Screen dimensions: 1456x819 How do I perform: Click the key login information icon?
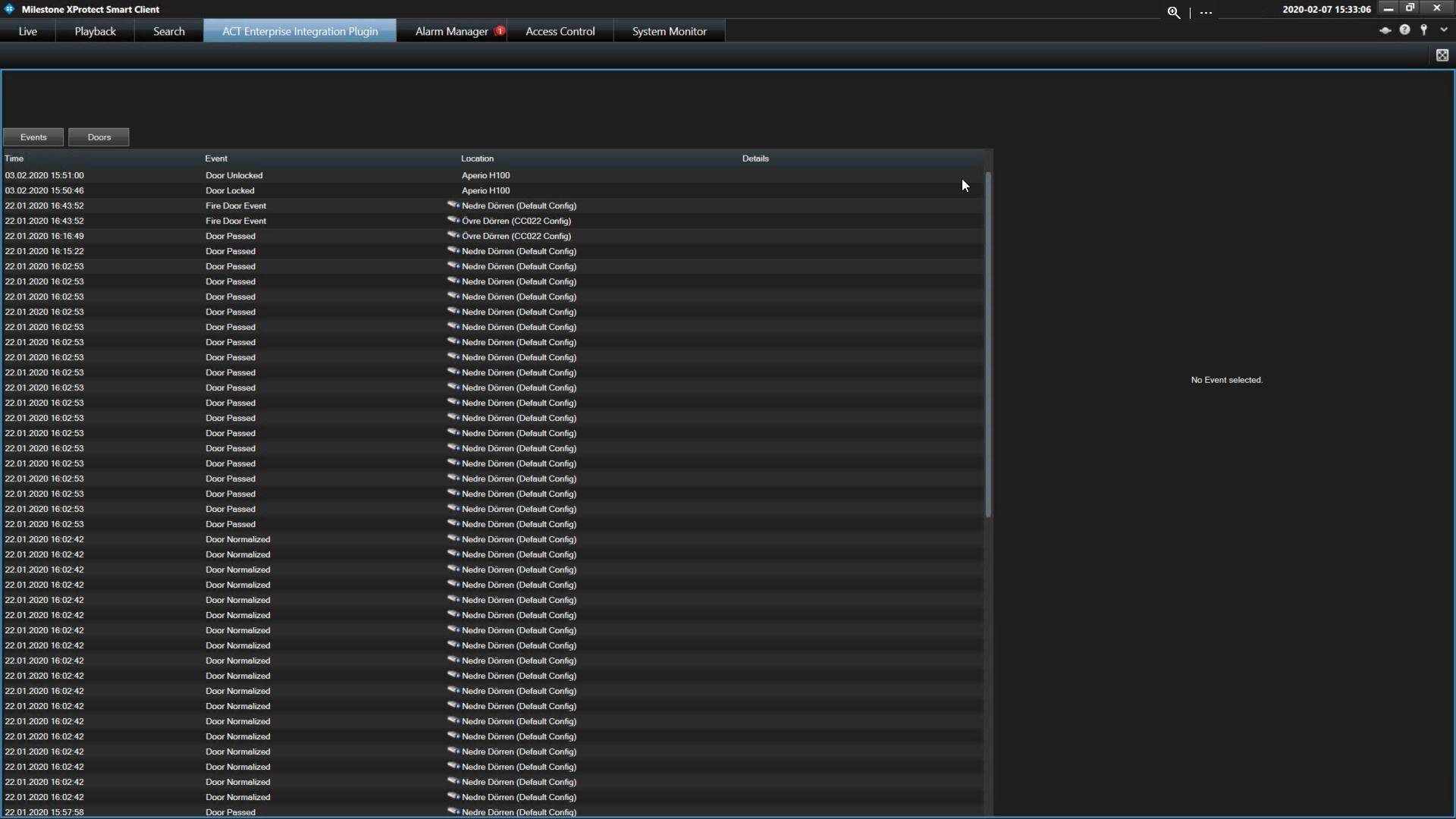(1424, 30)
